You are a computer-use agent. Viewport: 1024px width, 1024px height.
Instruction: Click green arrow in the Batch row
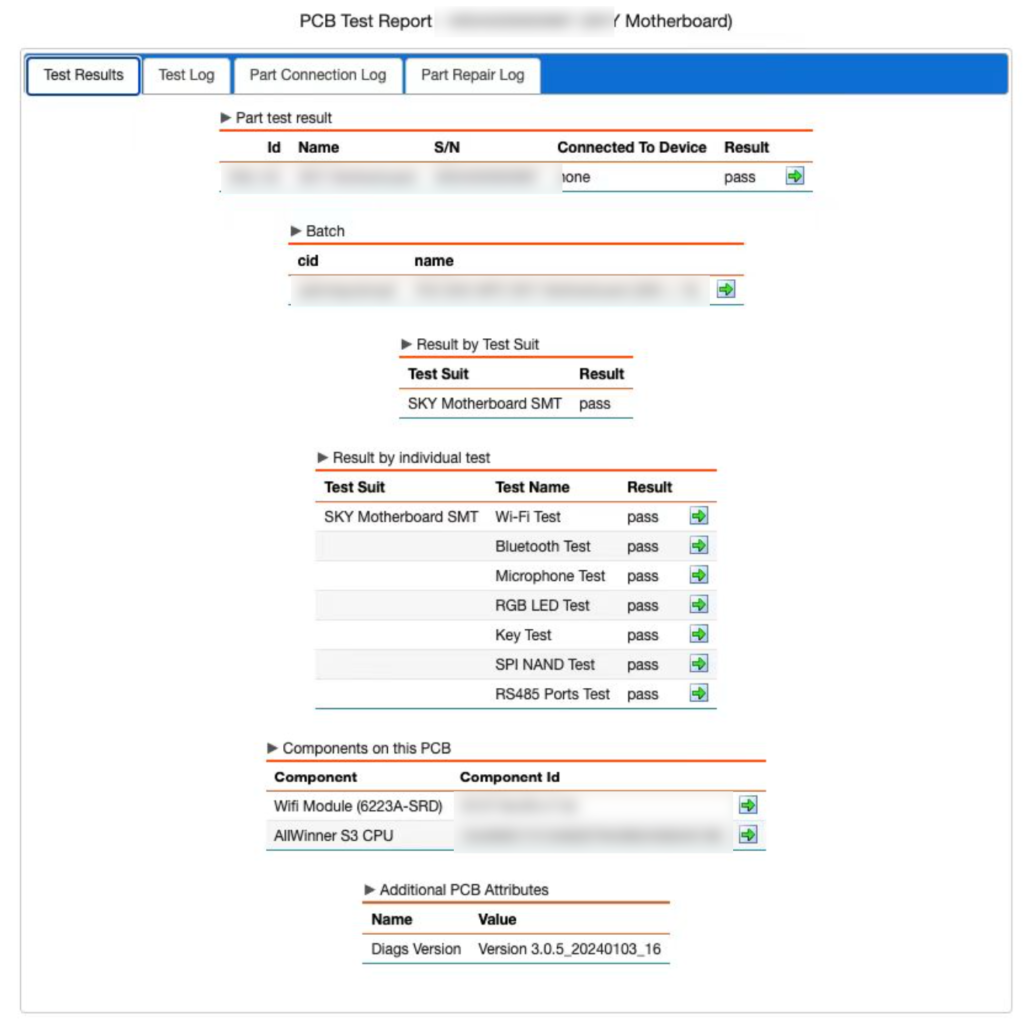pos(726,289)
